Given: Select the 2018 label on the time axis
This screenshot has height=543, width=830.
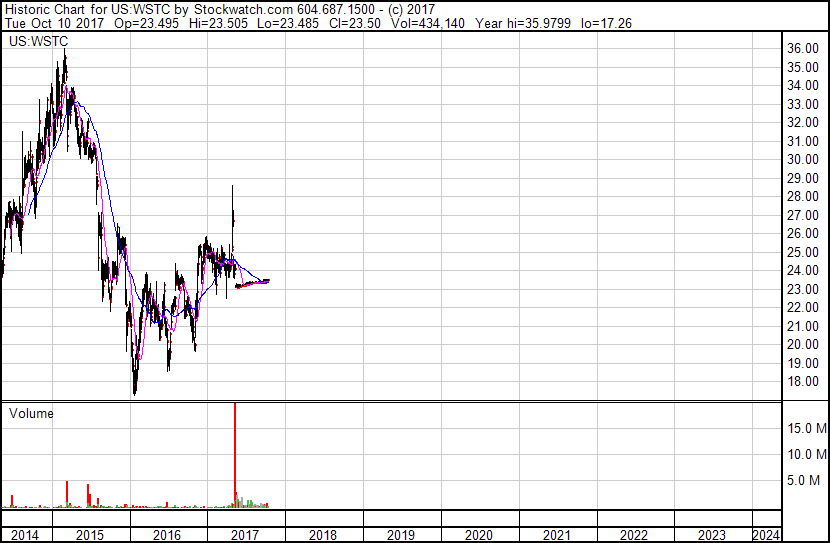Looking at the screenshot, I should (x=323, y=535).
